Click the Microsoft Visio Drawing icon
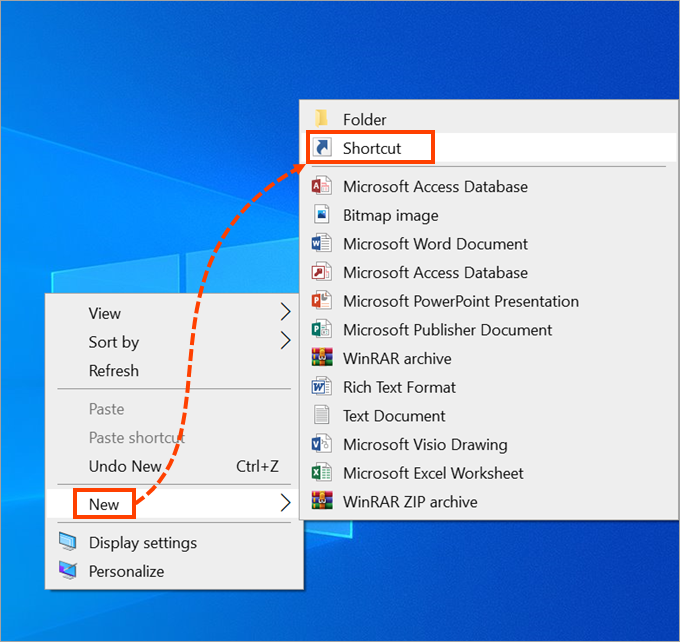Viewport: 680px width, 642px height. (322, 444)
